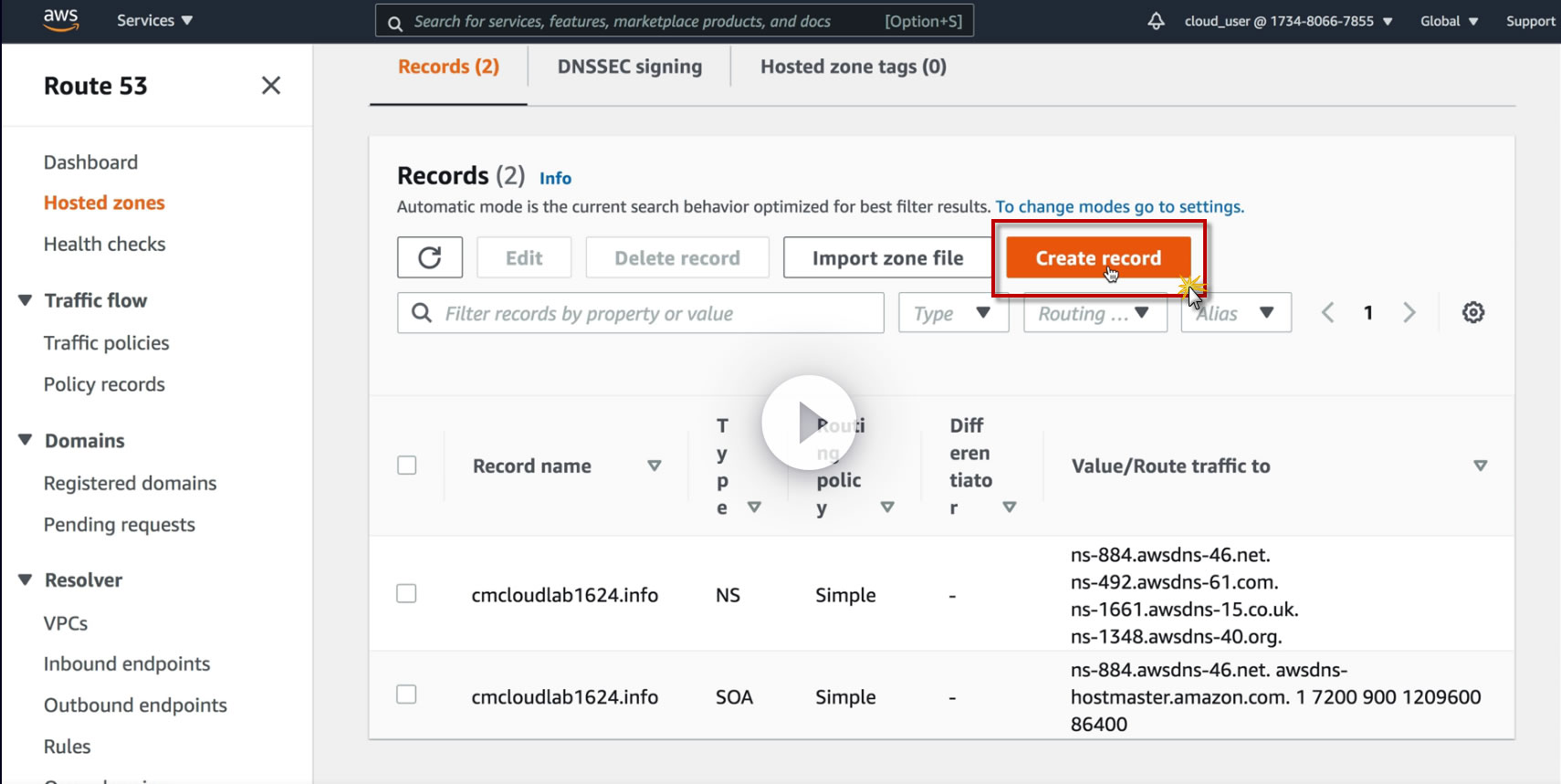Open Traffic policies in the sidebar
This screenshot has width=1561, height=784.
(x=107, y=343)
